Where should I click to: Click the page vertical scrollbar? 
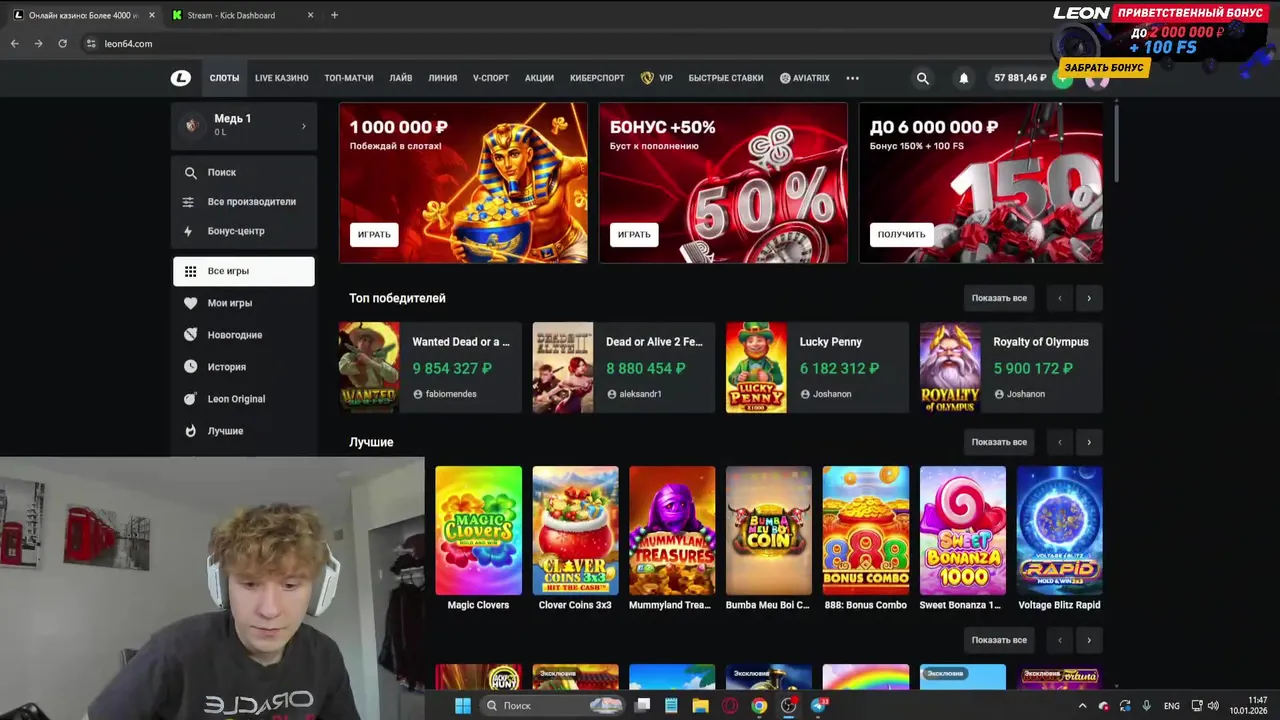[x=1116, y=142]
